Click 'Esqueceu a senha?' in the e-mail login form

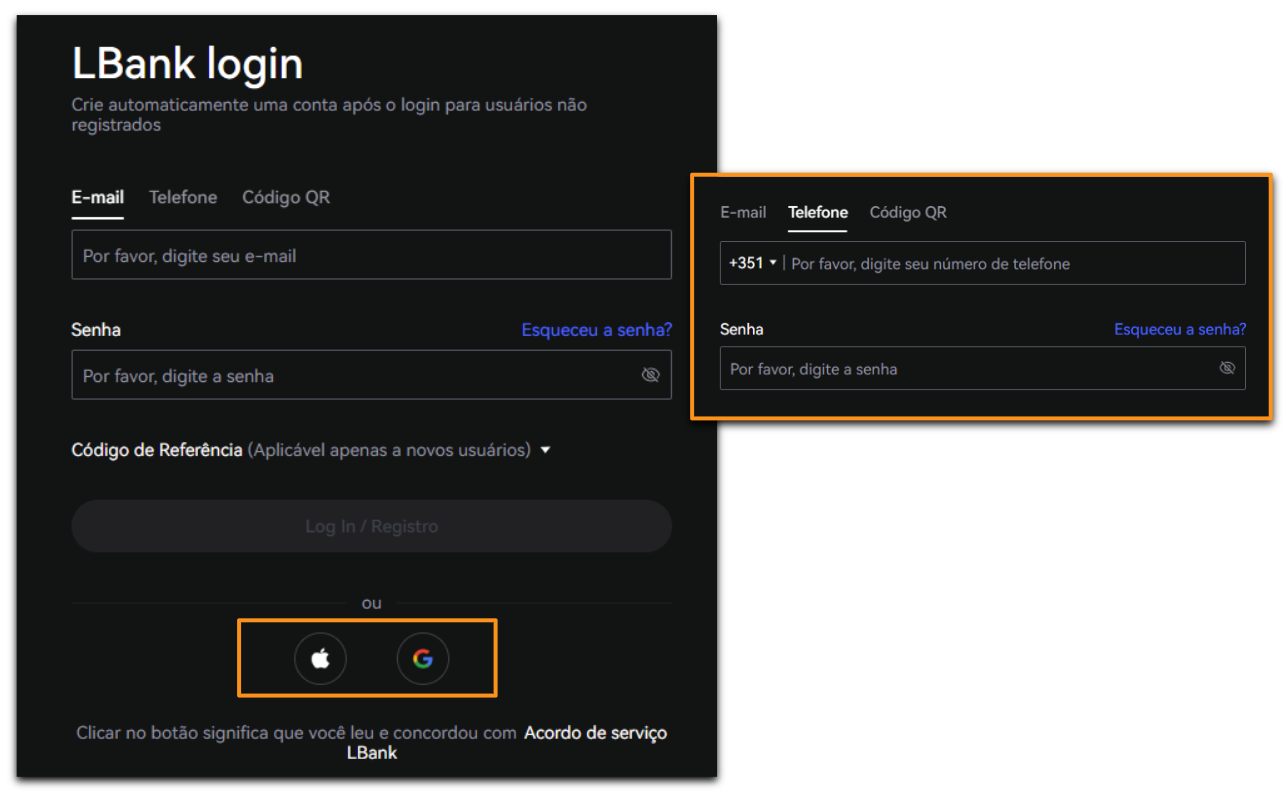click(x=596, y=330)
